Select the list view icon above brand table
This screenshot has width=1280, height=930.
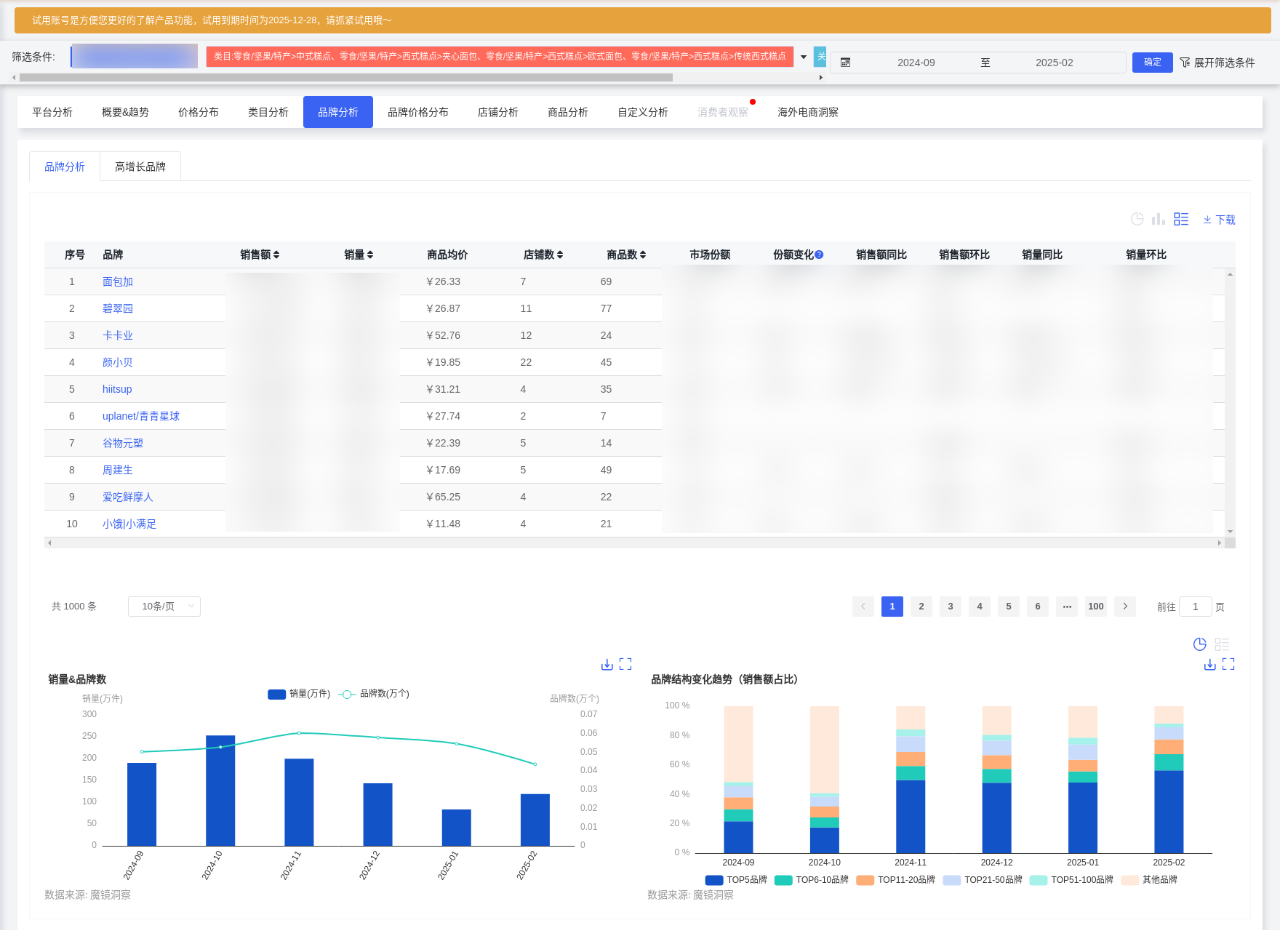(1181, 219)
